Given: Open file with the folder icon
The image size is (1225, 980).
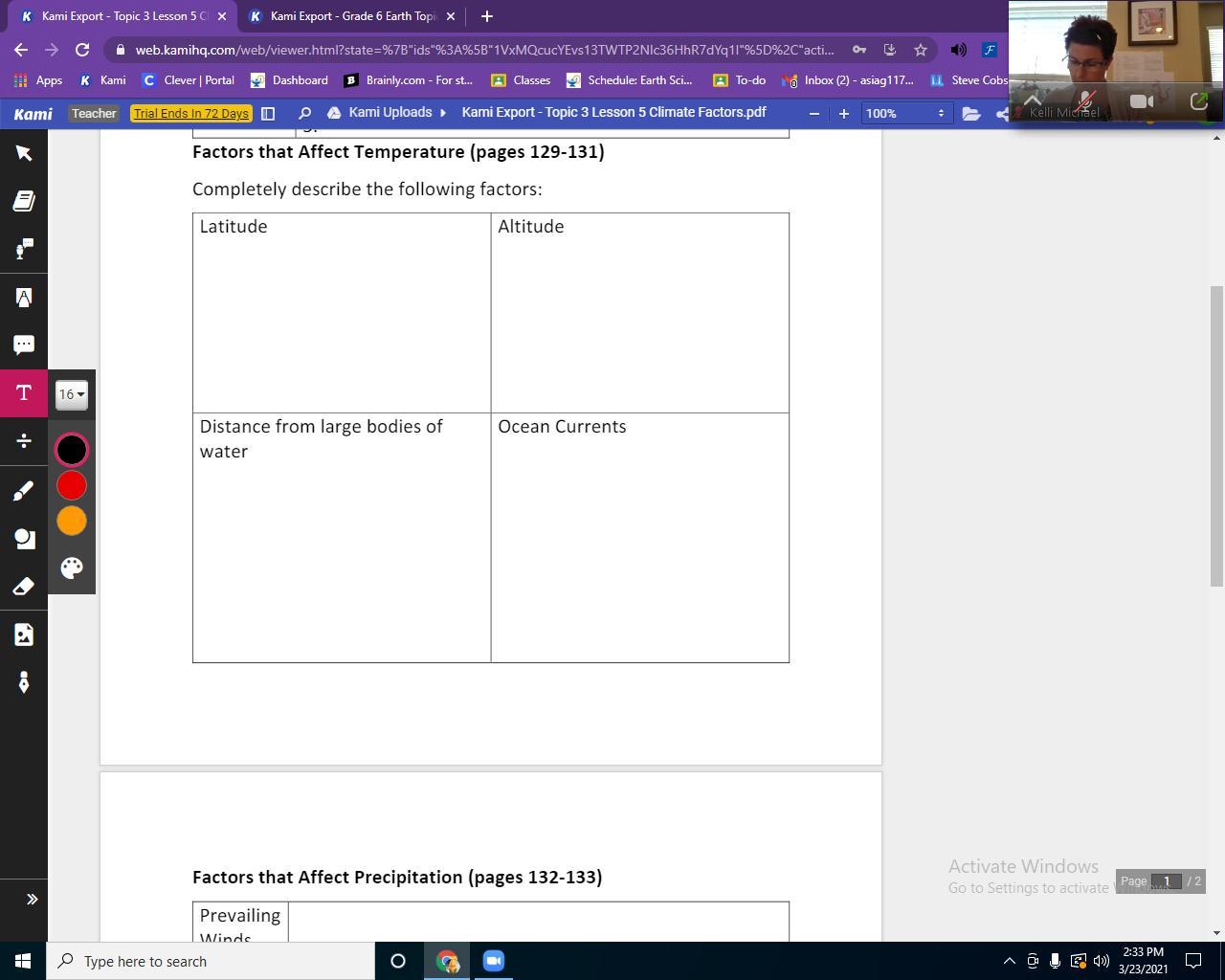Looking at the screenshot, I should (x=970, y=113).
